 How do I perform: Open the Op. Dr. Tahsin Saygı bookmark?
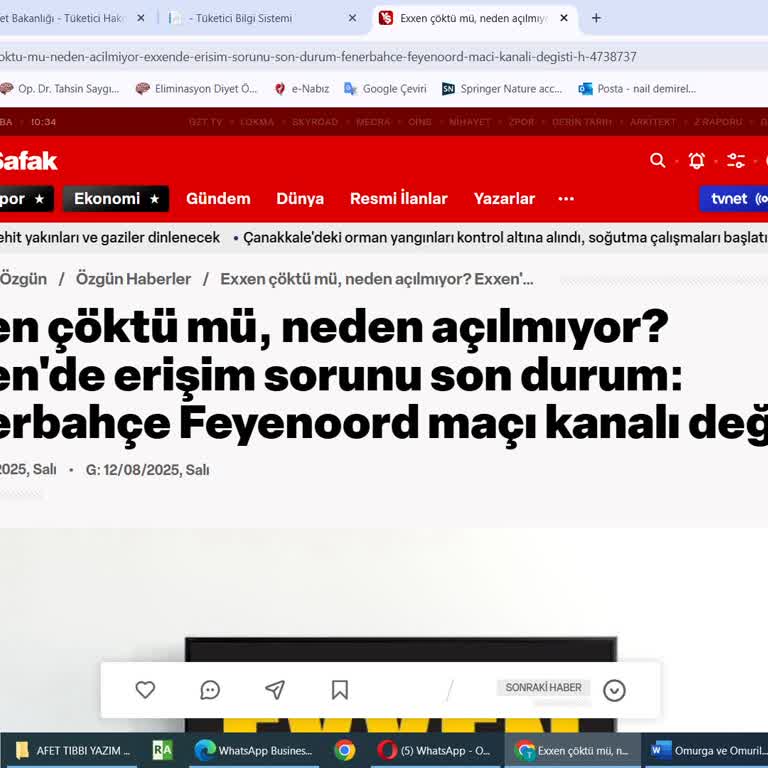[60, 89]
